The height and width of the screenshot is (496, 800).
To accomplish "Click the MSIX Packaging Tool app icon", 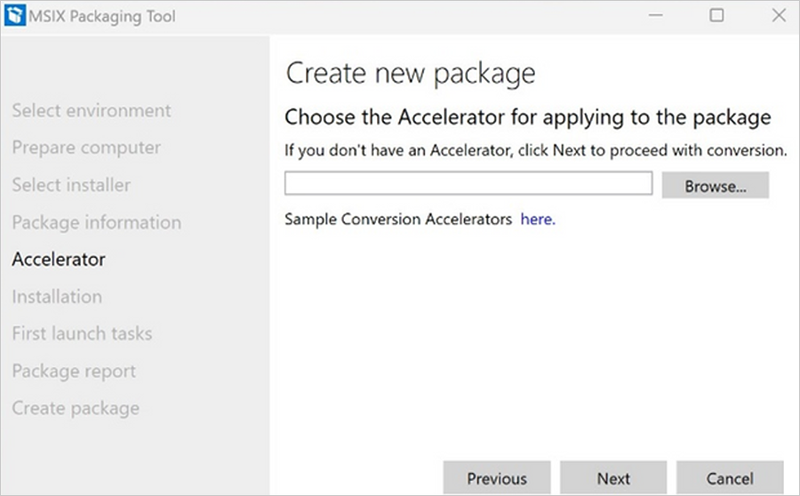I will tap(15, 16).
